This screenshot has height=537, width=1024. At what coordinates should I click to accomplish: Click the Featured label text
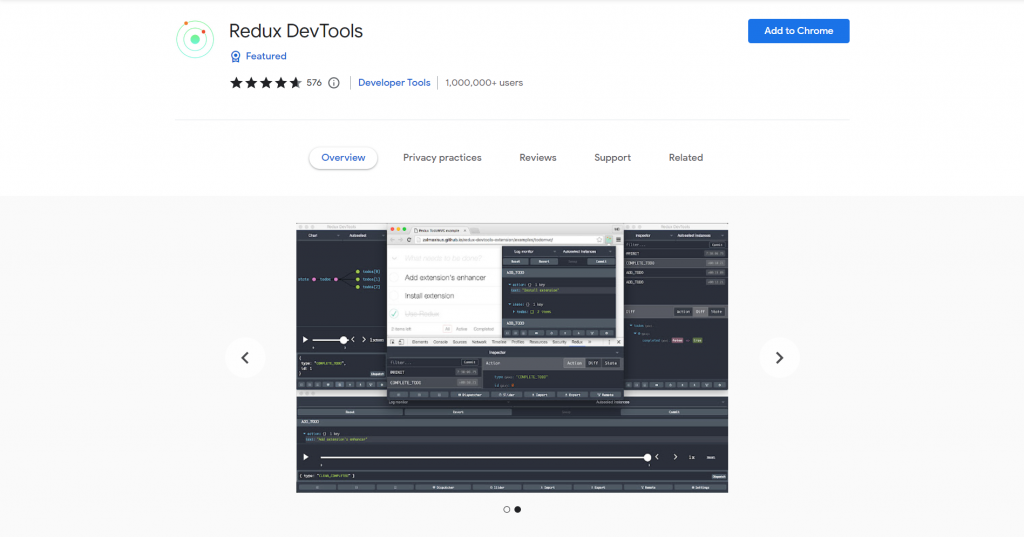(266, 56)
